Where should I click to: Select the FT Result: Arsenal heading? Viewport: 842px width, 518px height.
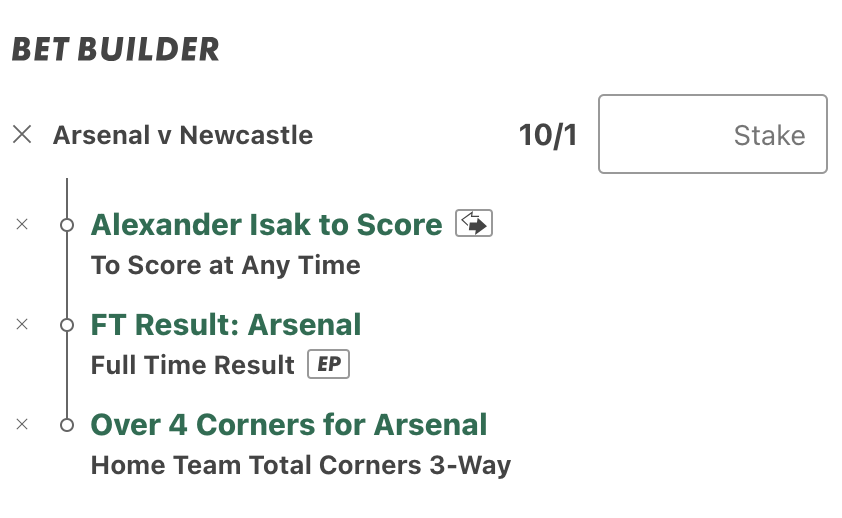(x=226, y=325)
